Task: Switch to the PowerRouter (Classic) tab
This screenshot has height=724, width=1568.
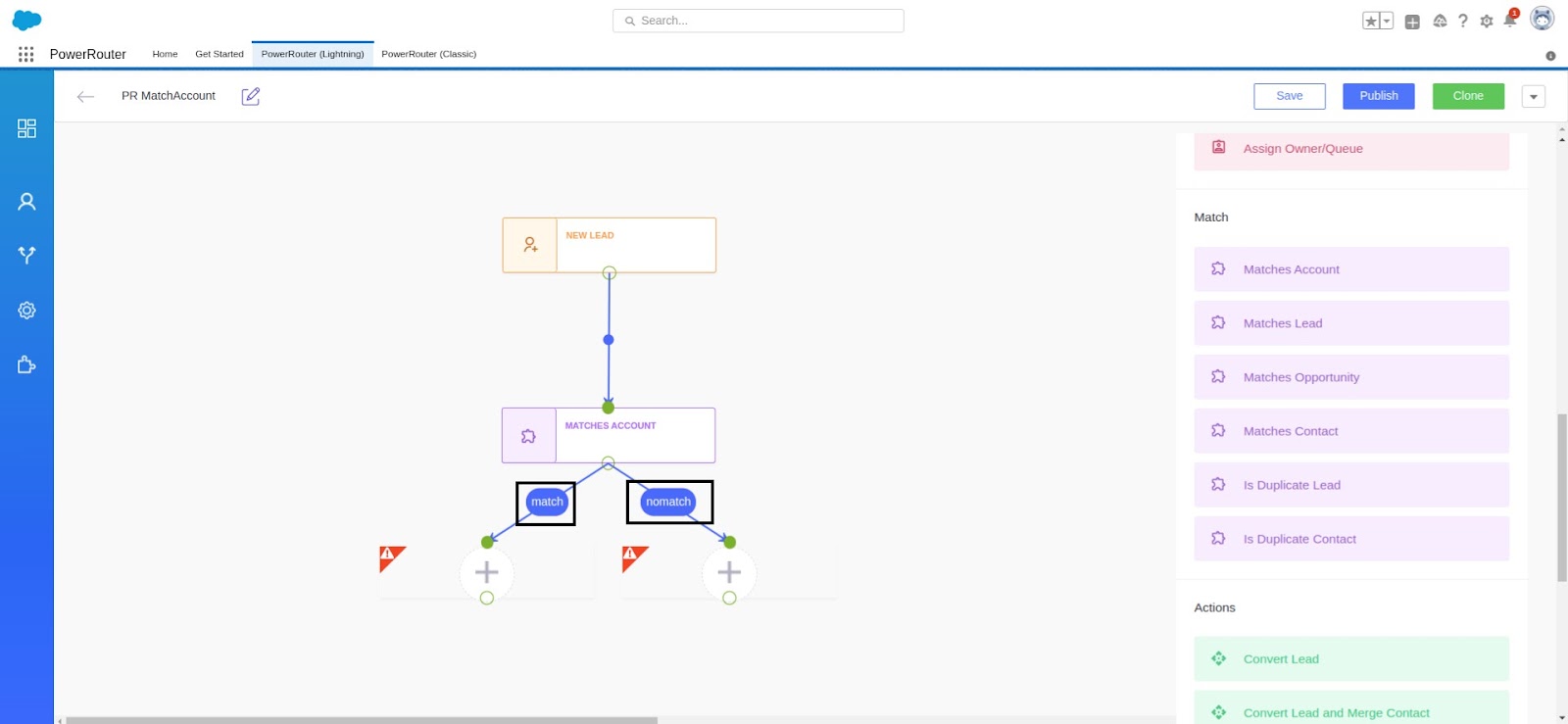Action: tap(429, 54)
